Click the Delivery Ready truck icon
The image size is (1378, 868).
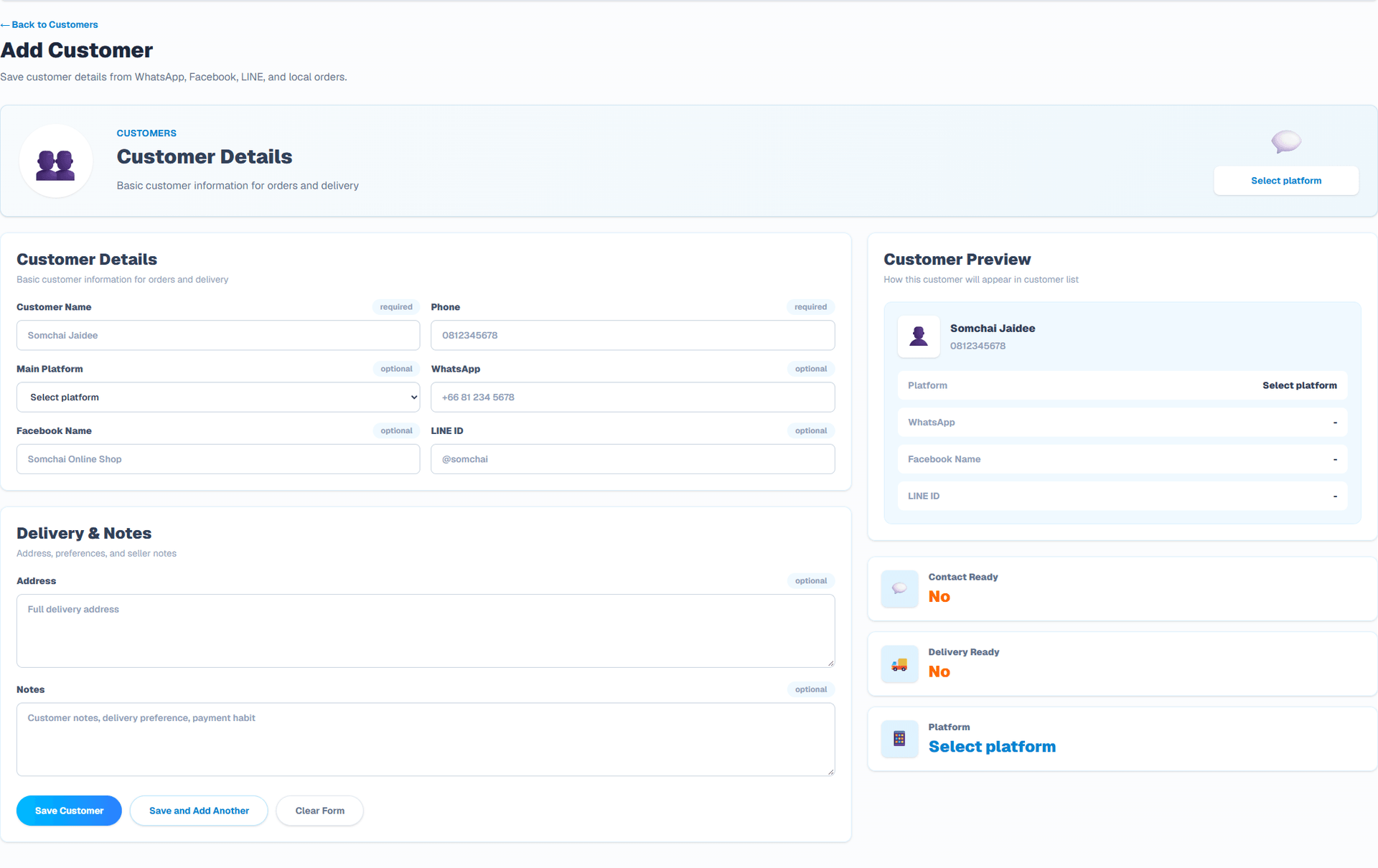[899, 664]
